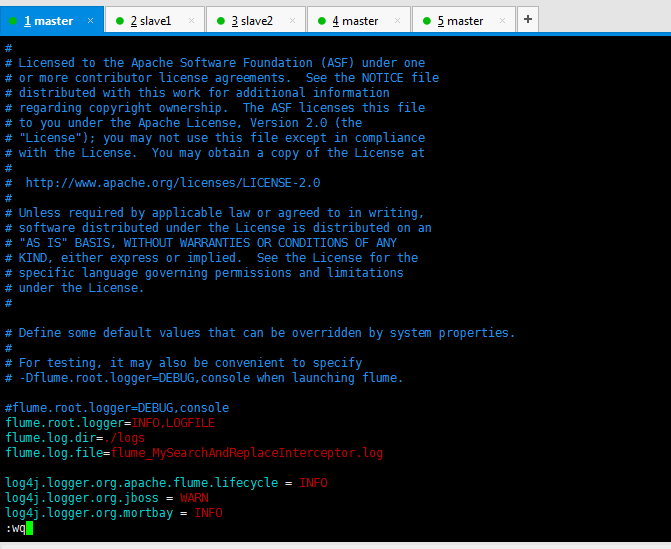Click the log4j.logger.org.mortbay = INFO line
Screen dimensions: 671x549
114,513
